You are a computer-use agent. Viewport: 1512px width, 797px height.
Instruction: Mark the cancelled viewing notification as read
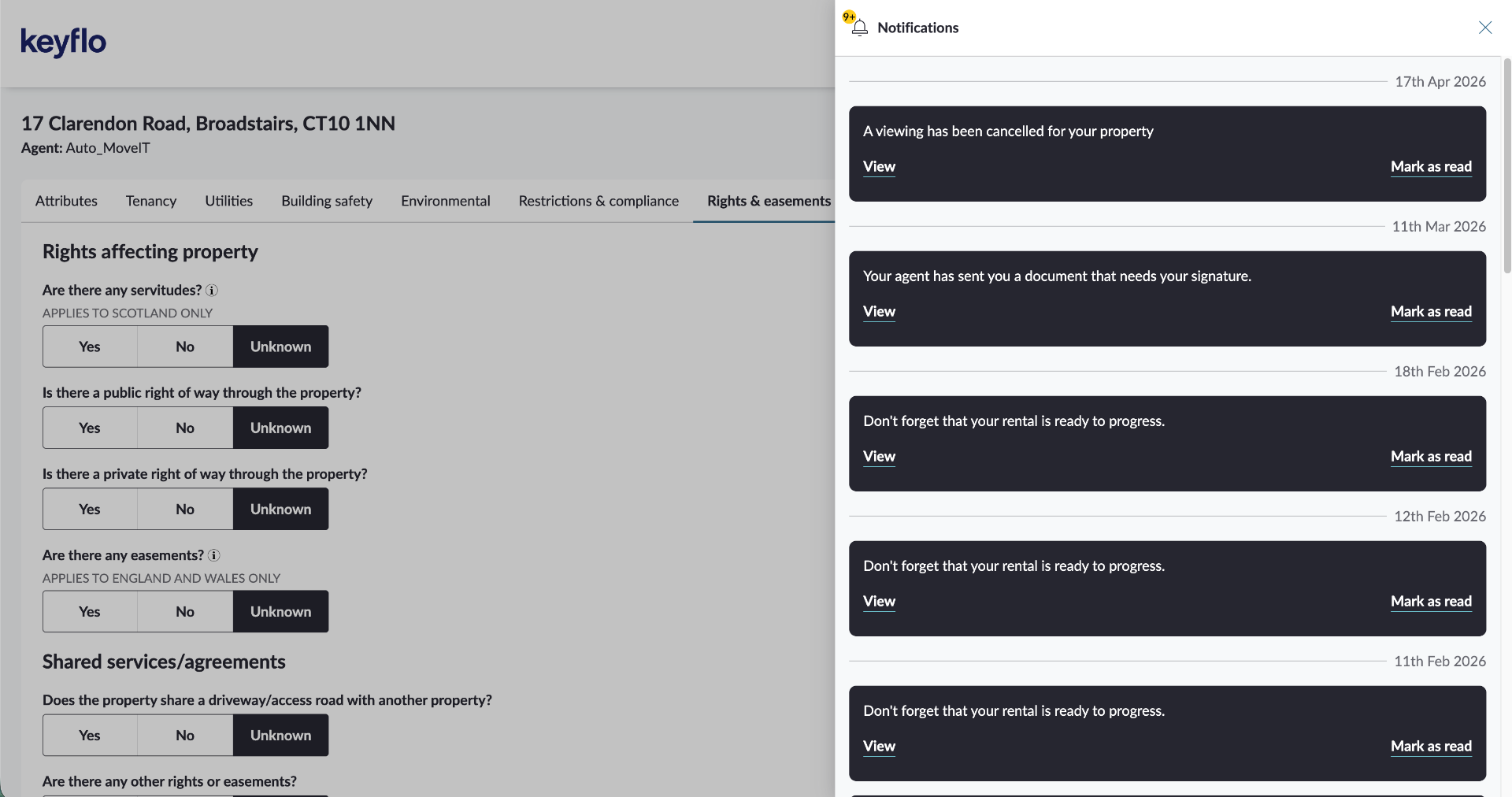pyautogui.click(x=1431, y=167)
